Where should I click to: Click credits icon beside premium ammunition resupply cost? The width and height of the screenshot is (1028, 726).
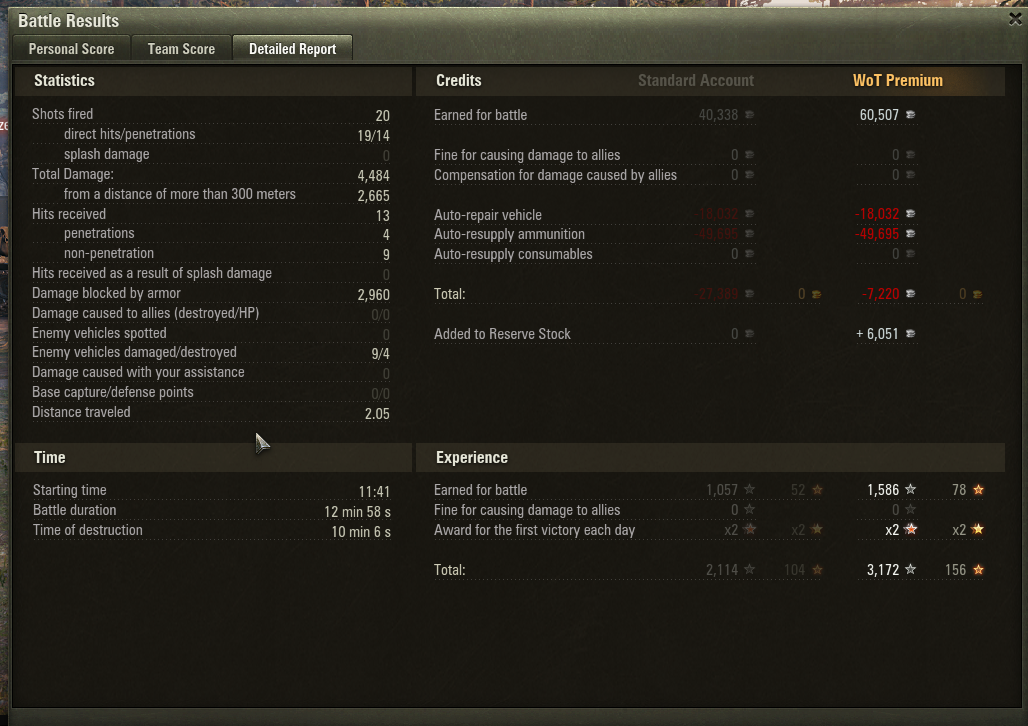911,233
